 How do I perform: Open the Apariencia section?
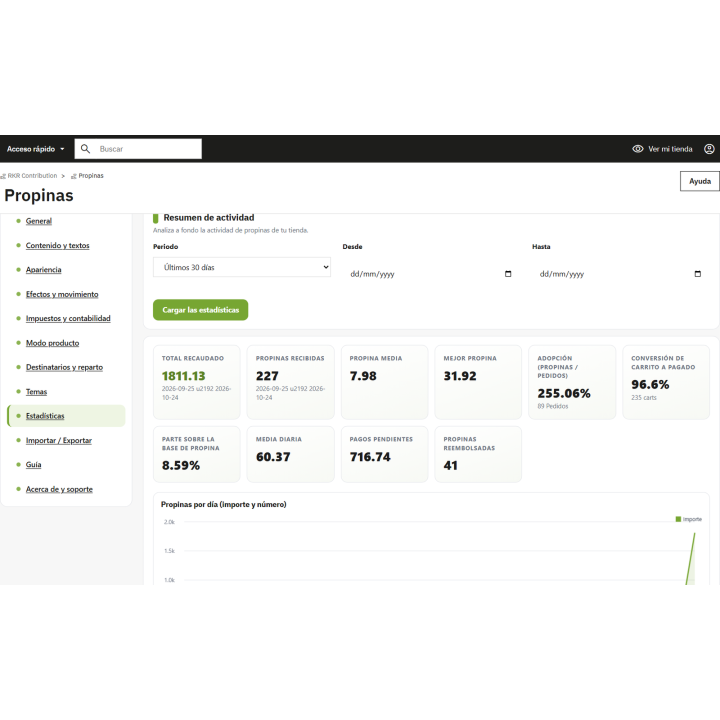[43, 270]
